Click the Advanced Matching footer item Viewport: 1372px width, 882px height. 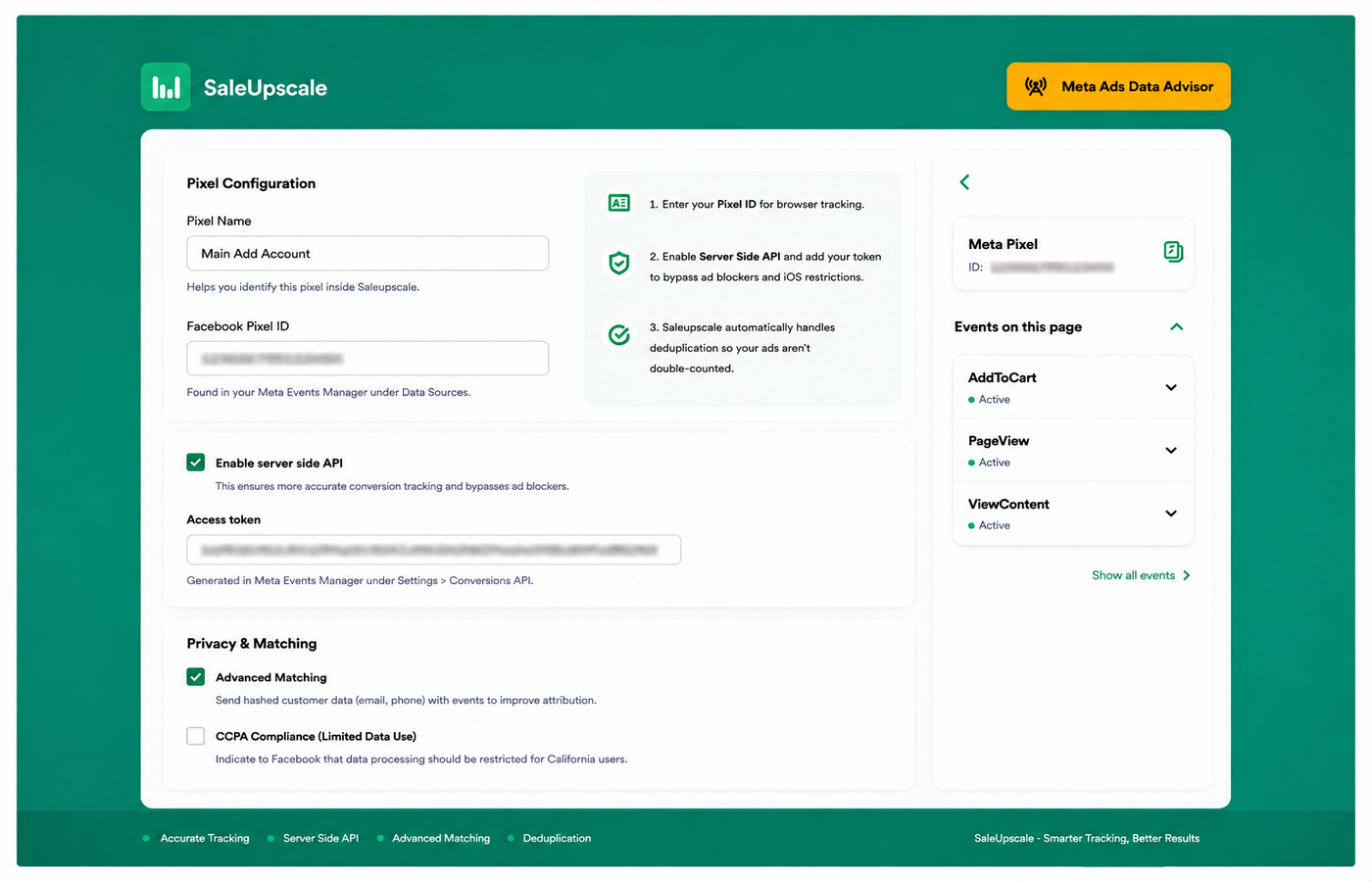pyautogui.click(x=441, y=838)
